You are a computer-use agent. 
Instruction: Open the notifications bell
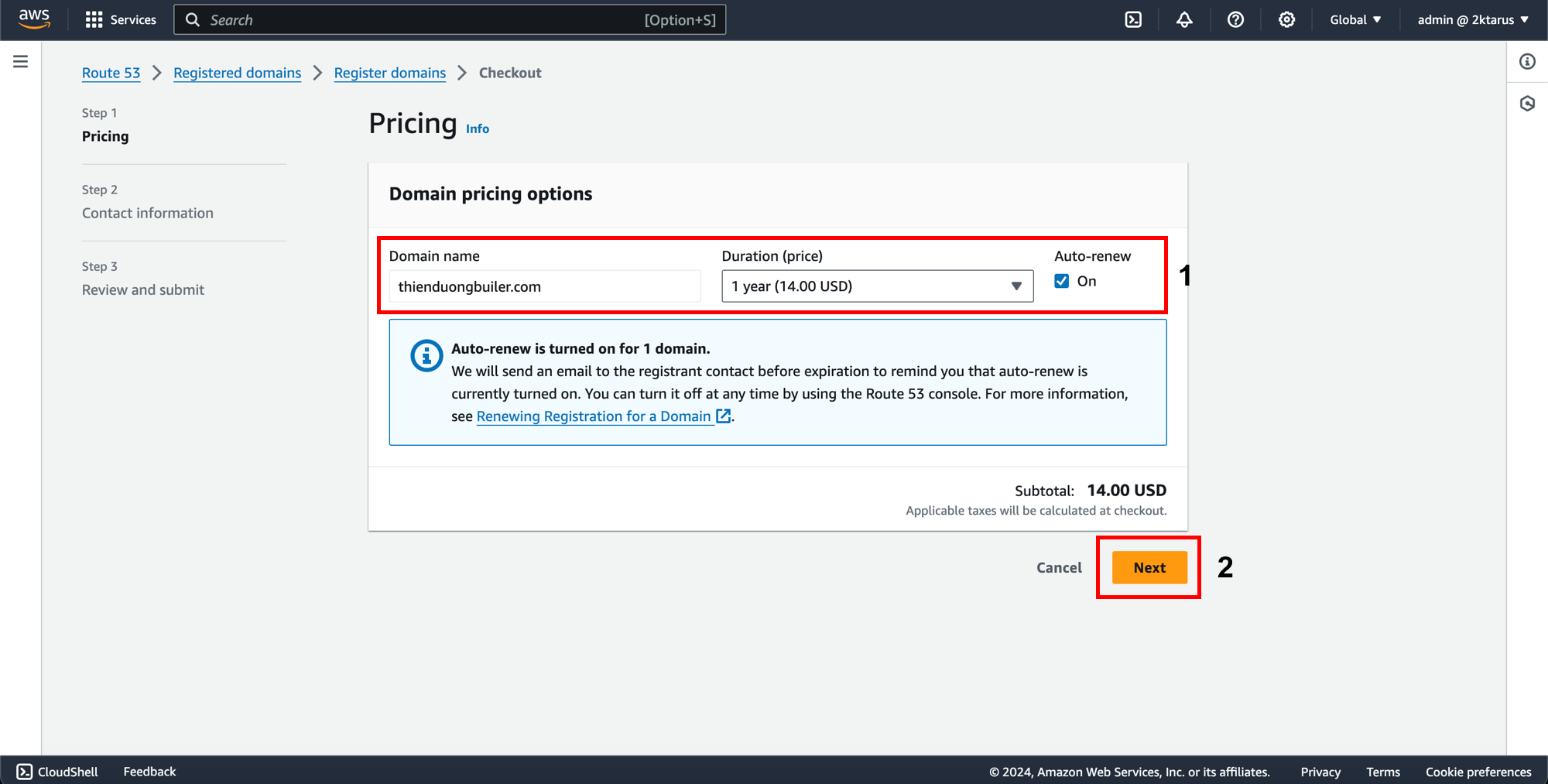pos(1184,19)
